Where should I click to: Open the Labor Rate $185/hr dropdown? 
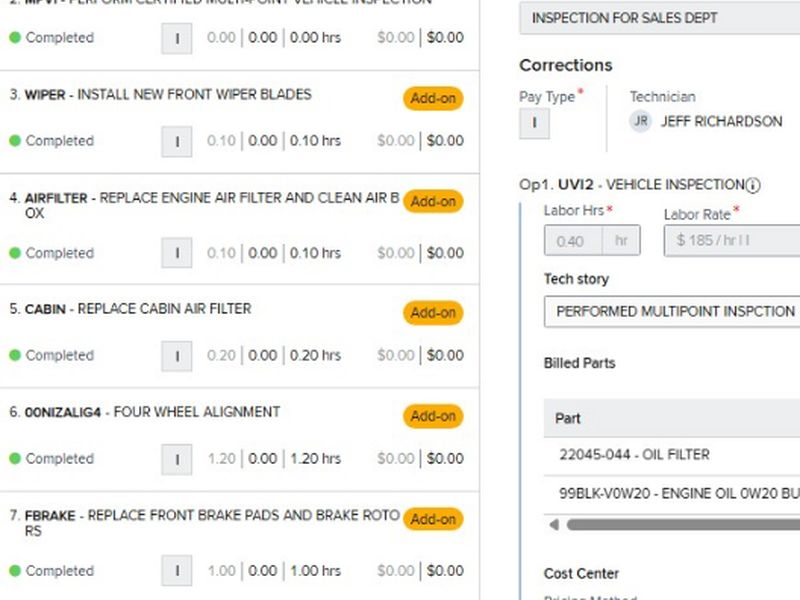click(732, 241)
